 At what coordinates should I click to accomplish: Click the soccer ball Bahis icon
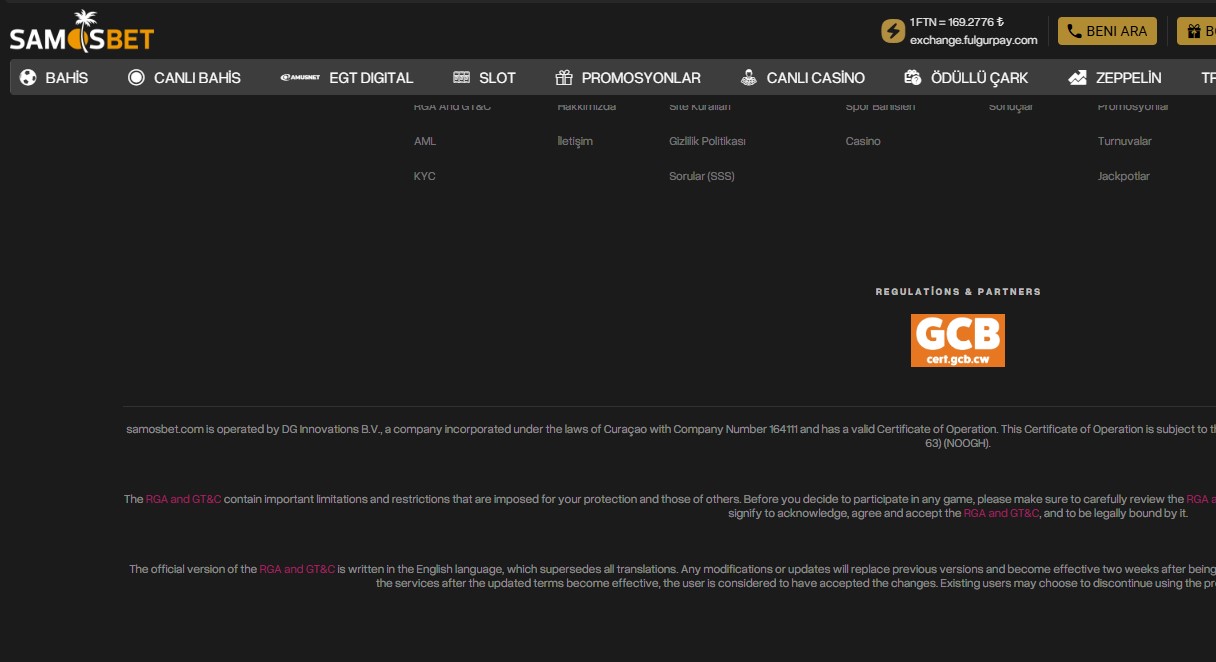pos(28,77)
